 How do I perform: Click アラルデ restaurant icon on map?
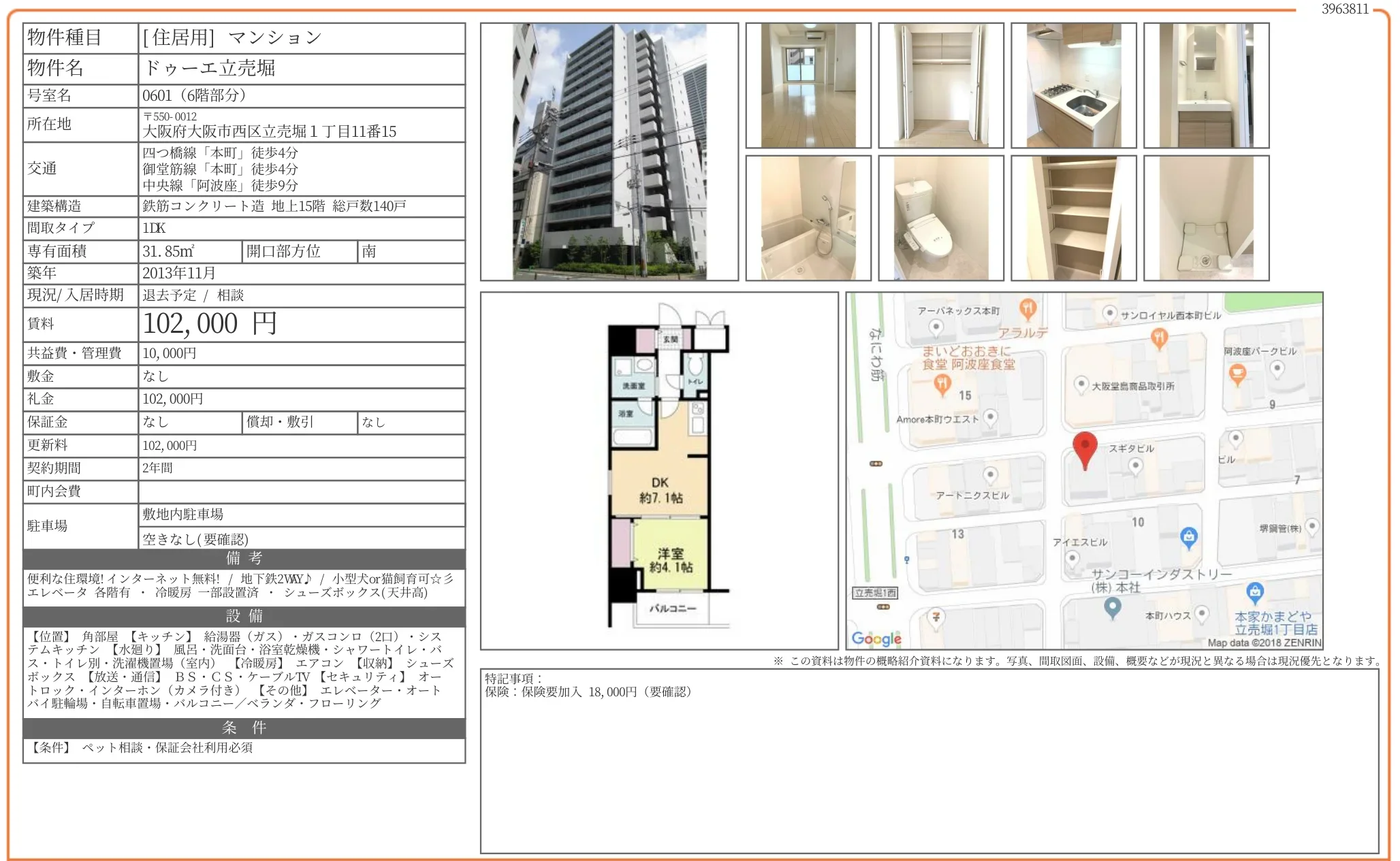tap(1028, 308)
